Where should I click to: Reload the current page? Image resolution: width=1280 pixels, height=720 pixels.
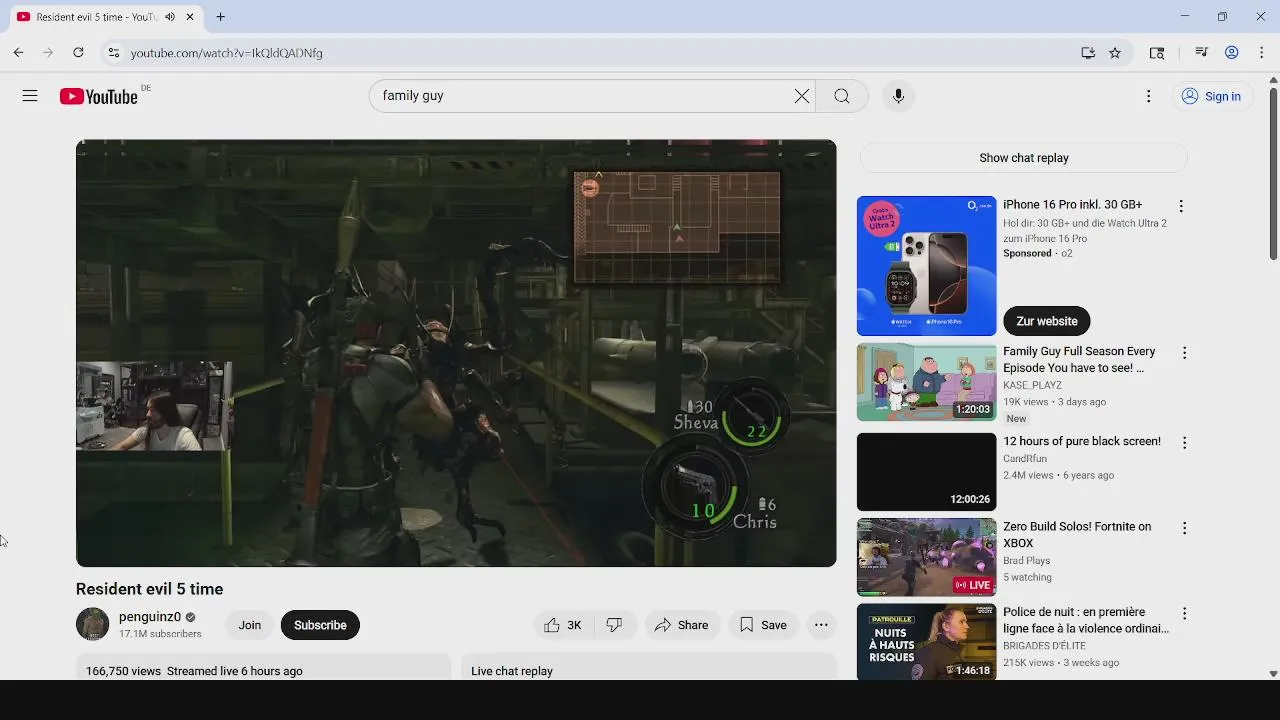78,53
